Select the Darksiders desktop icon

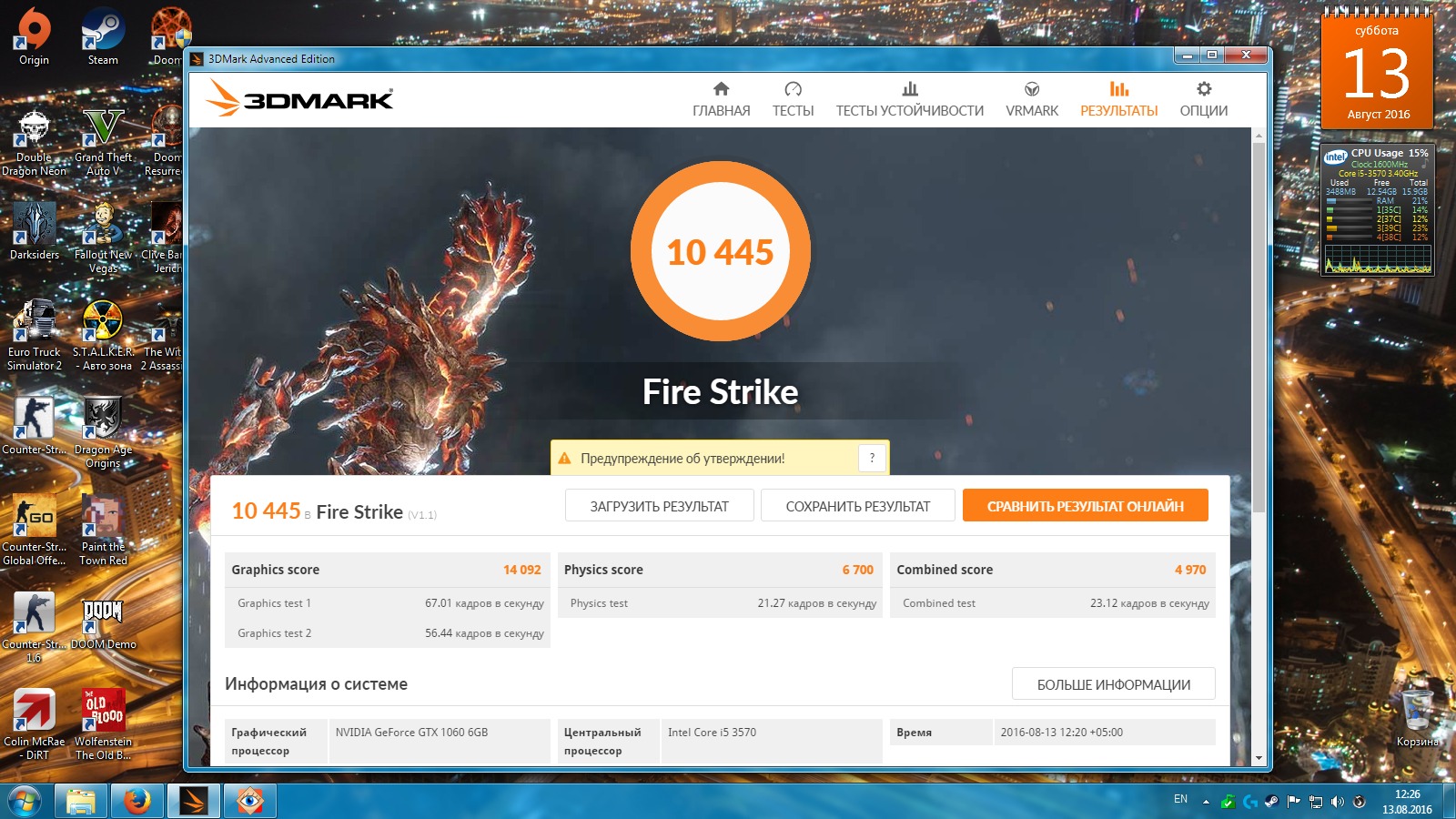point(34,232)
